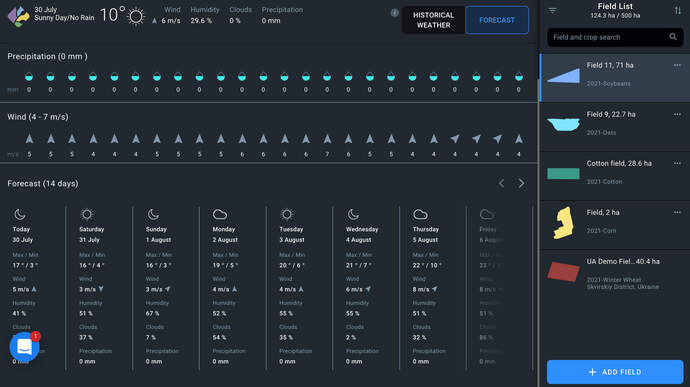Click wind arrow next to 8 m/s Thursday

click(434, 289)
